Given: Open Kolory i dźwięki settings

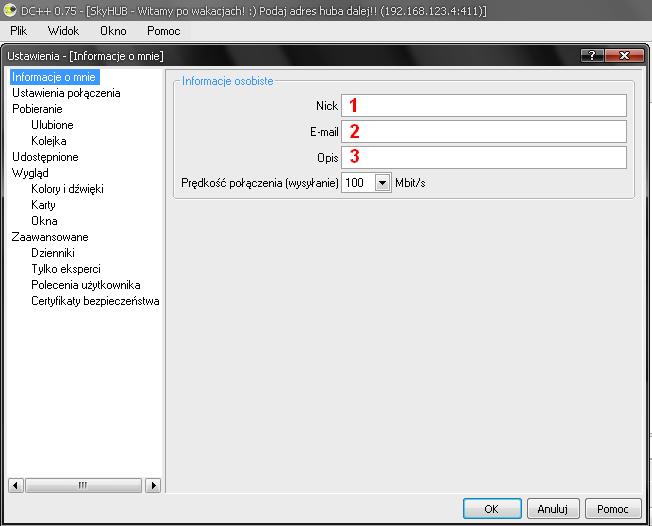Looking at the screenshot, I should 67,189.
